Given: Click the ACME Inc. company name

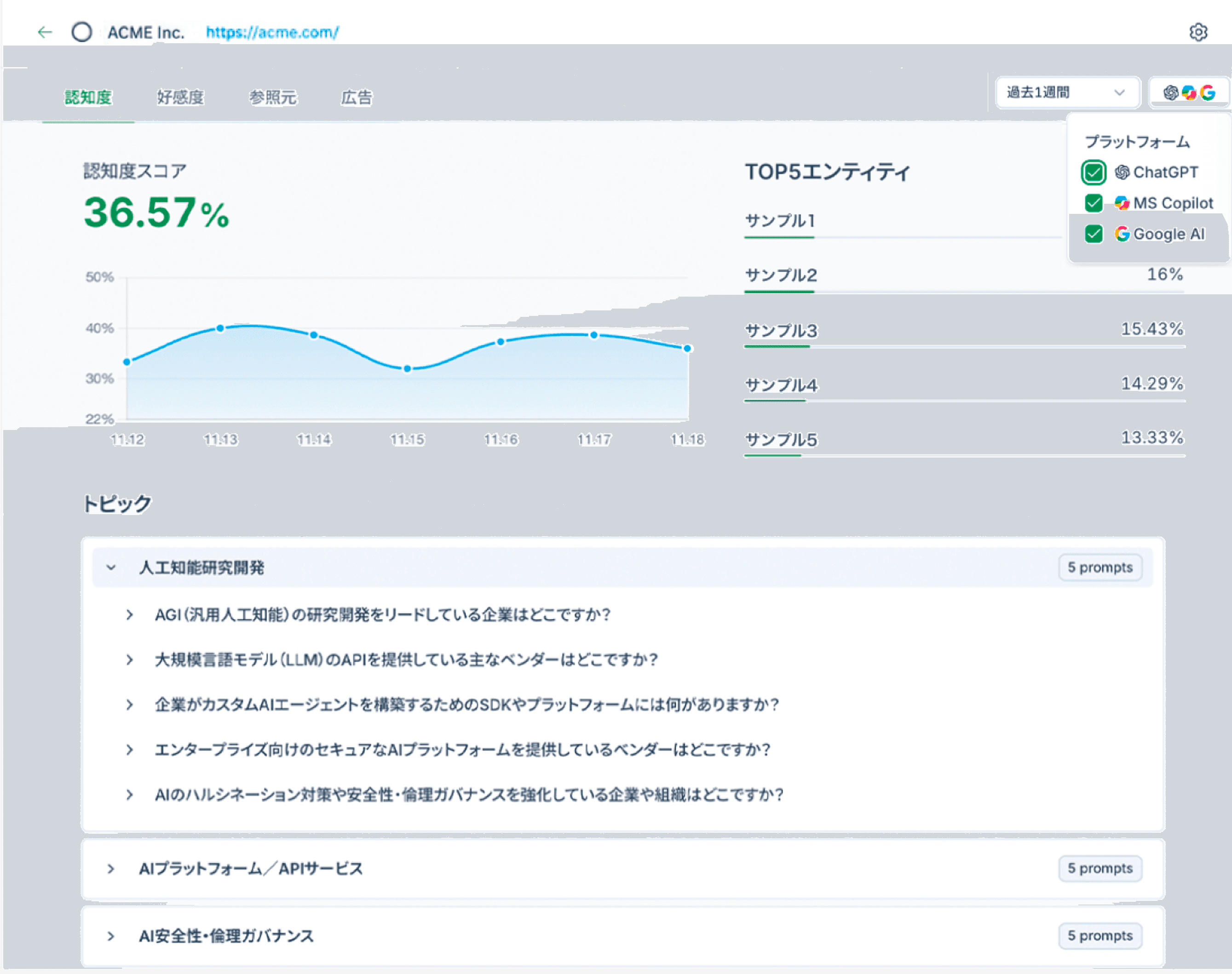Looking at the screenshot, I should pos(146,33).
